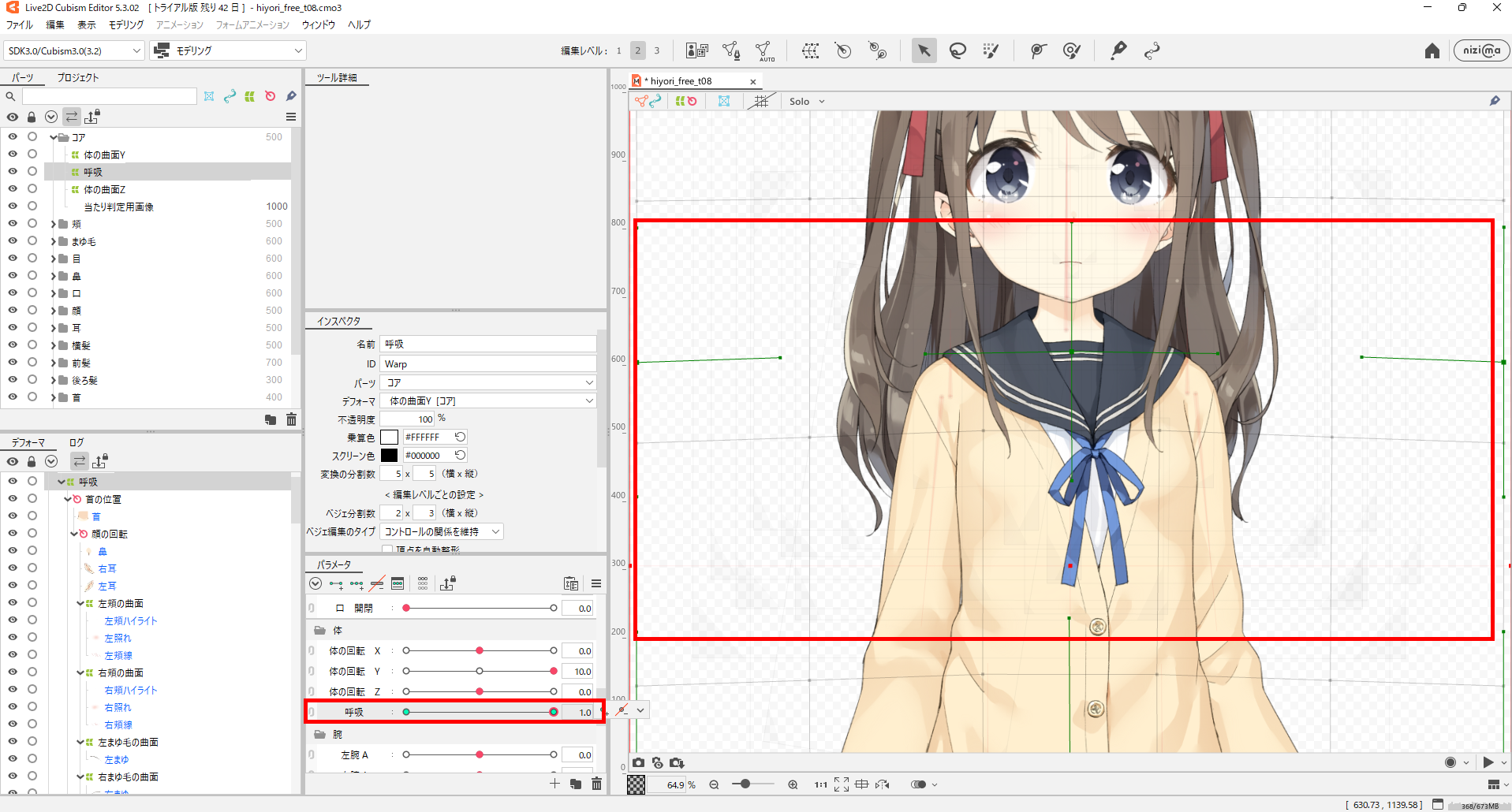The height and width of the screenshot is (812, 1512).
Task: Toggle visibility of 左頬の曲面 deformer
Action: (13, 602)
